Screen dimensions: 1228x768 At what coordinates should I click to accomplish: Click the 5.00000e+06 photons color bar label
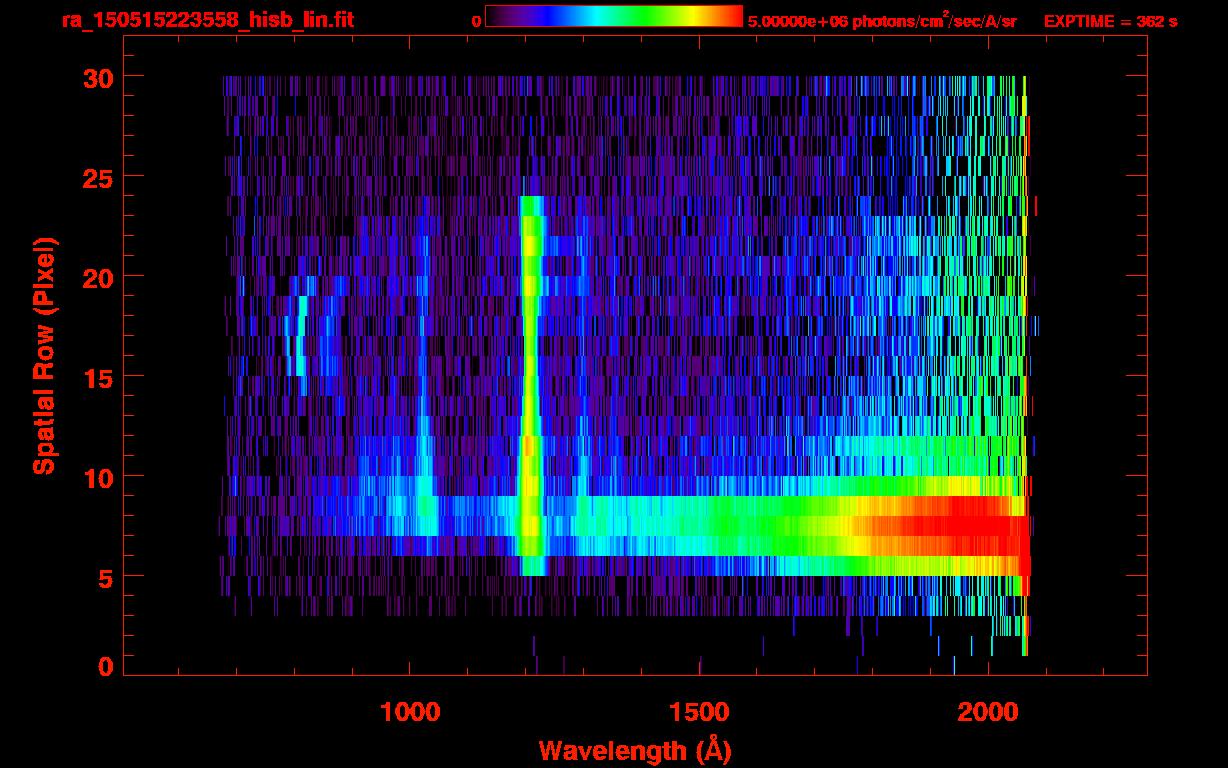coord(882,21)
